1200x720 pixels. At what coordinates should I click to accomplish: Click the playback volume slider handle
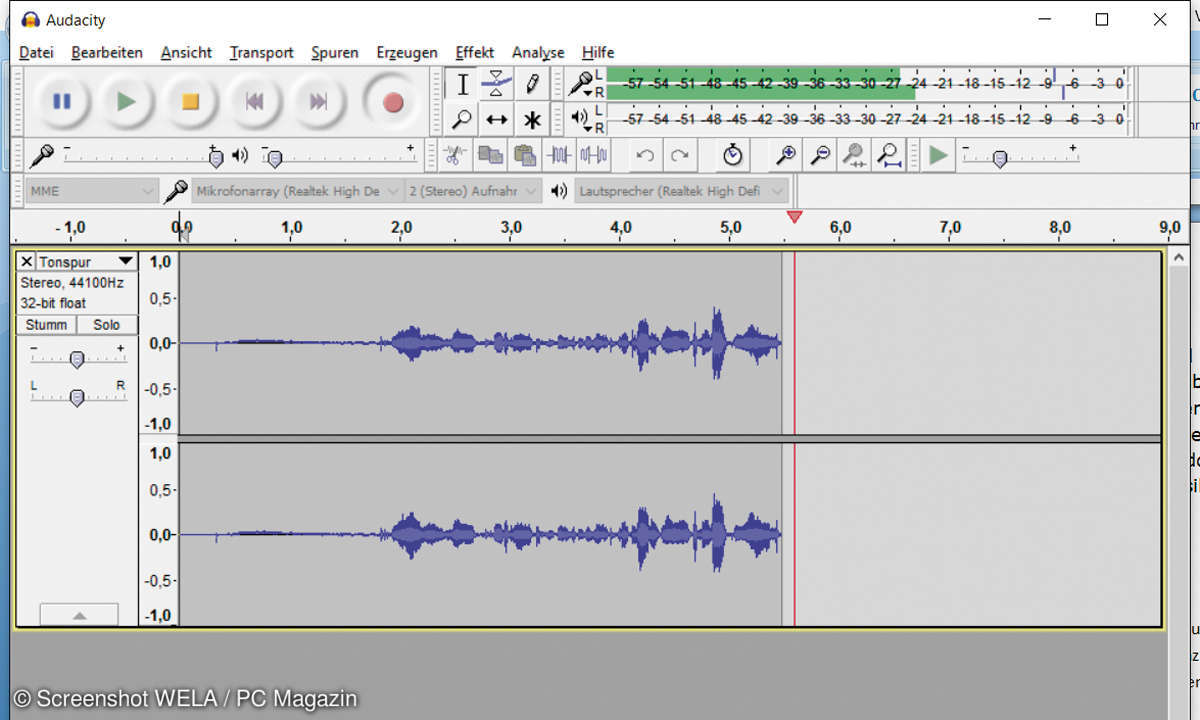(274, 158)
